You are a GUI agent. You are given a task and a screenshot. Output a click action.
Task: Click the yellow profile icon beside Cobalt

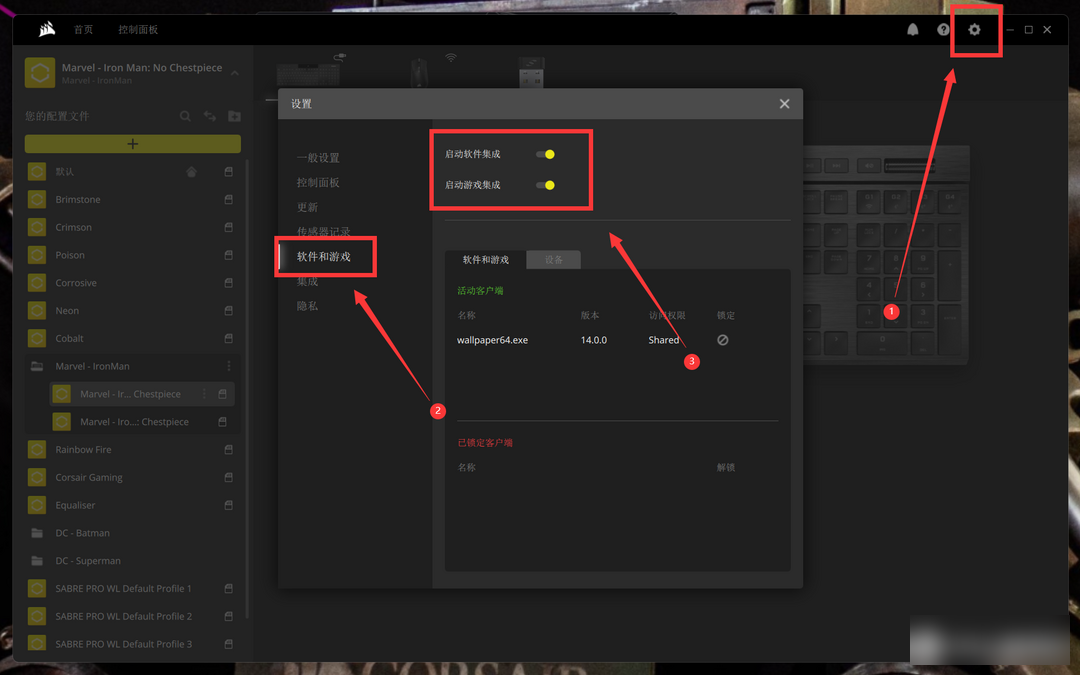pyautogui.click(x=37, y=338)
